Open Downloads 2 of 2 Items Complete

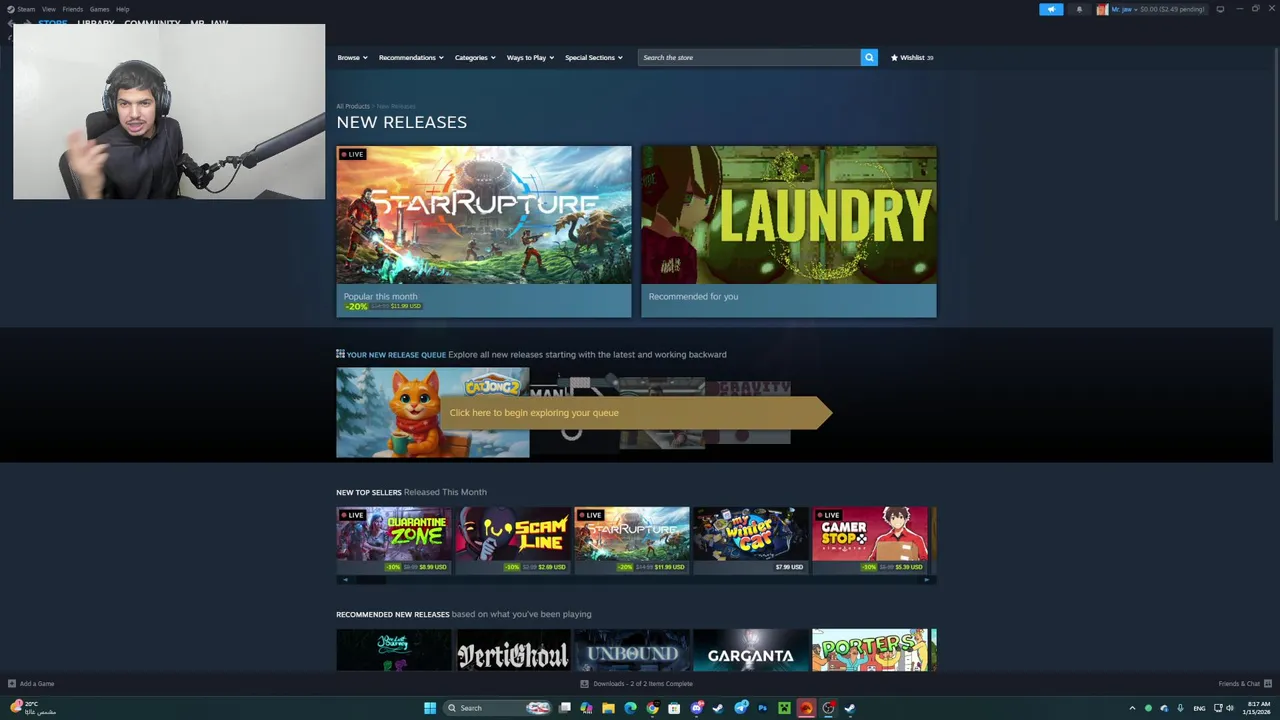click(643, 684)
